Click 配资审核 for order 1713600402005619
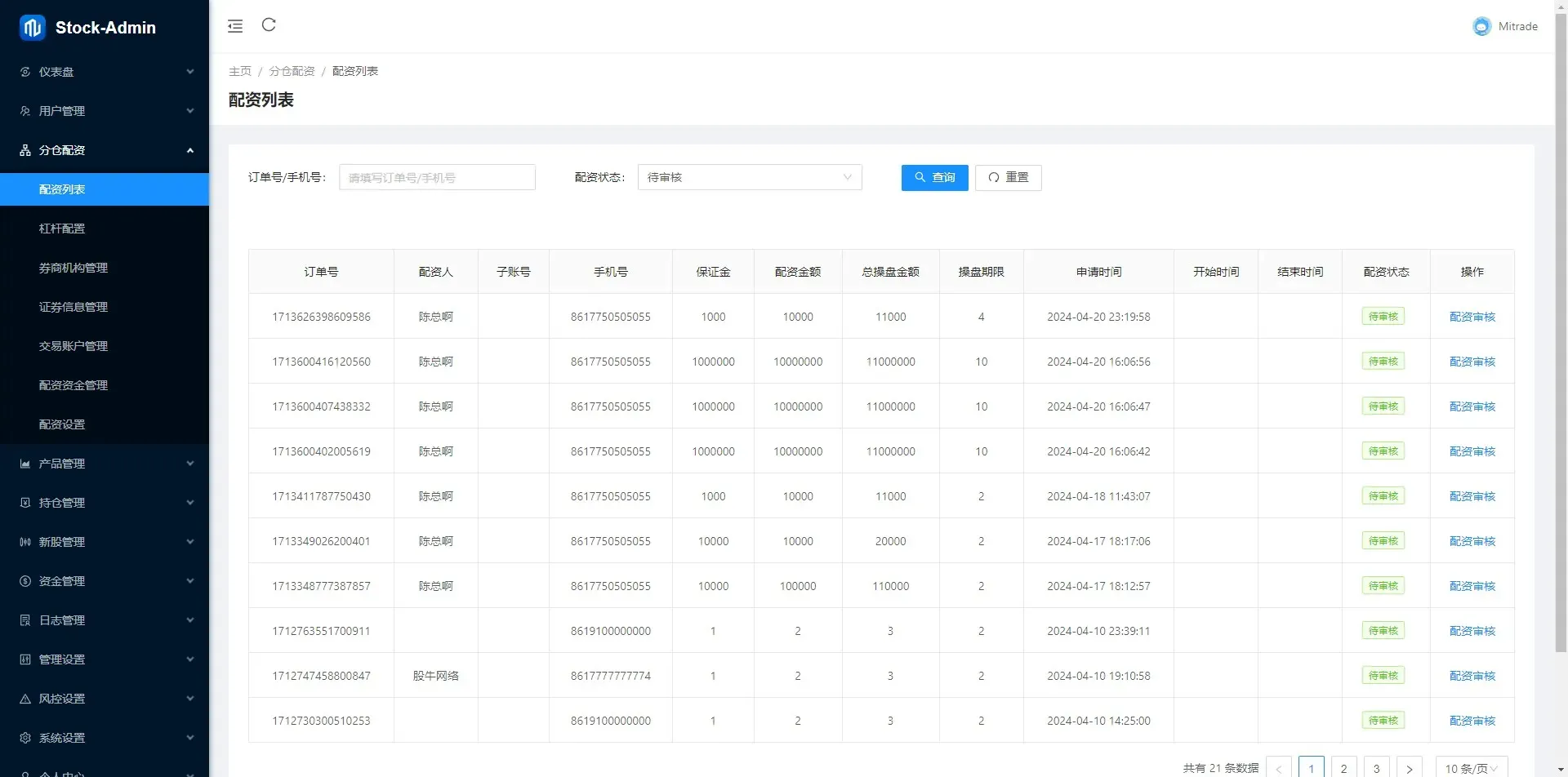1568x777 pixels. pyautogui.click(x=1472, y=451)
